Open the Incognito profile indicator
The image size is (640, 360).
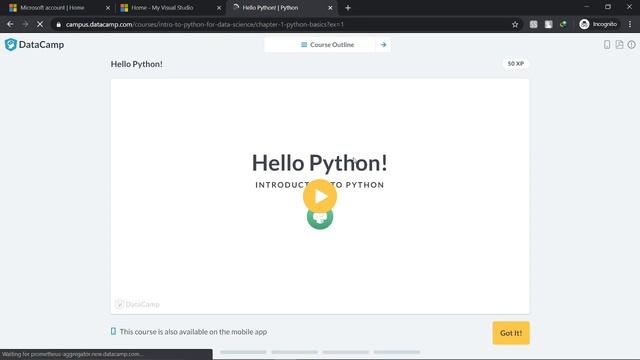click(598, 24)
